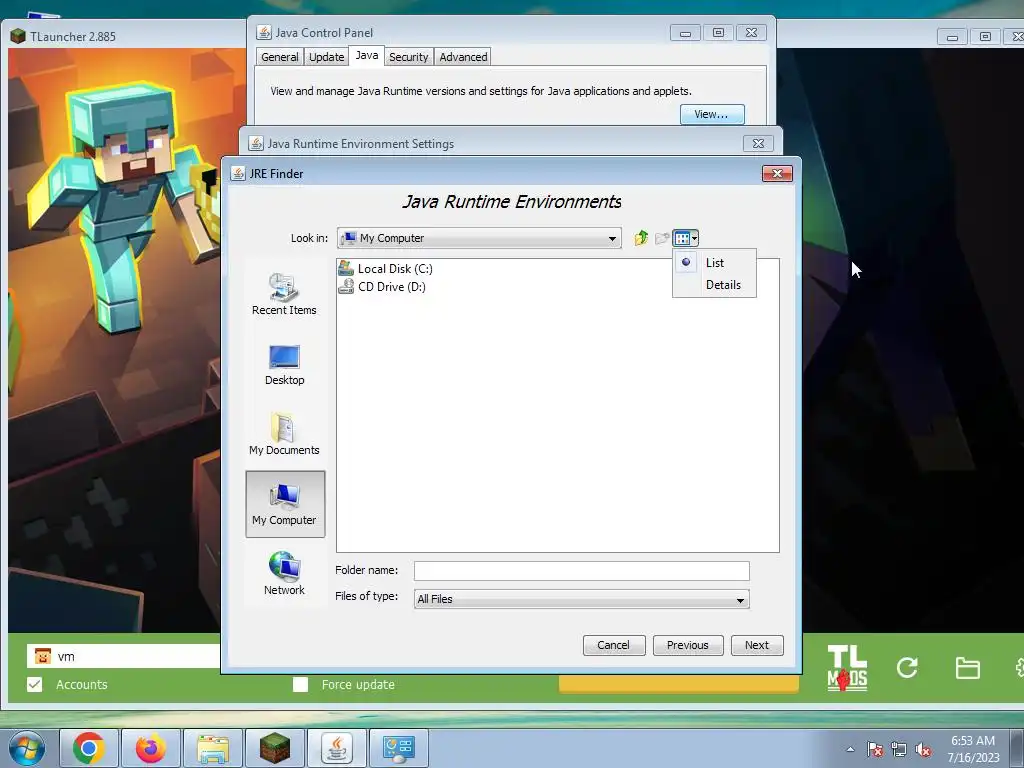Click the create new folder icon

click(x=662, y=238)
